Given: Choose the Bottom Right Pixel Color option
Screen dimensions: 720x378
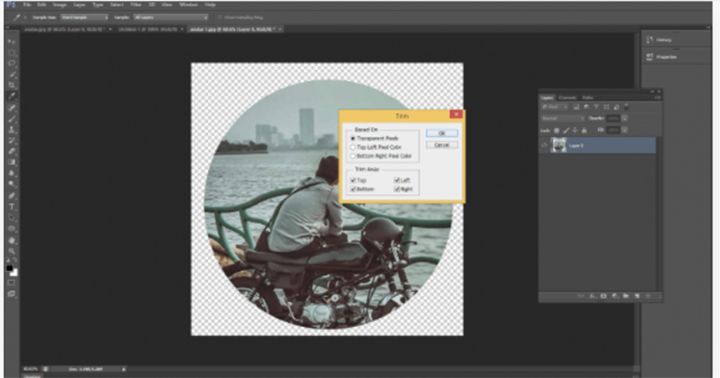Looking at the screenshot, I should [x=353, y=156].
